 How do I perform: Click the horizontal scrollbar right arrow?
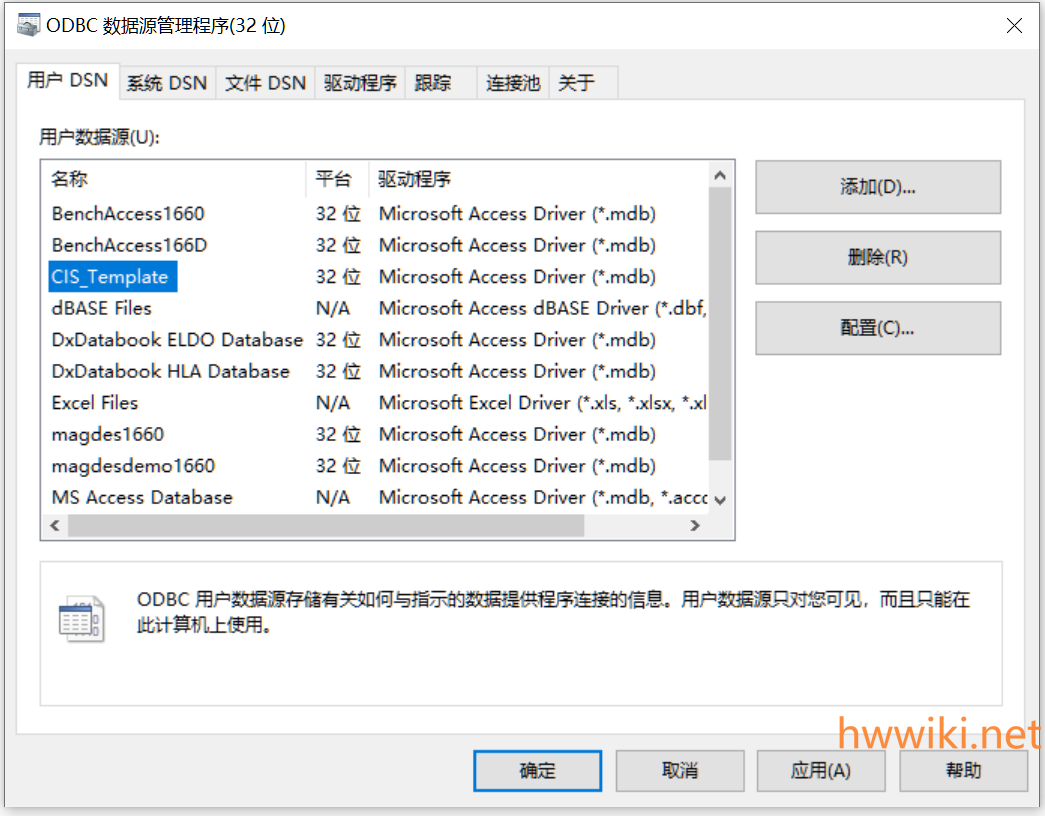[x=695, y=526]
